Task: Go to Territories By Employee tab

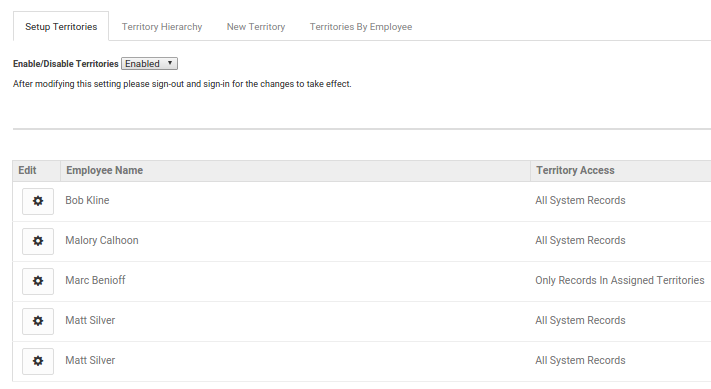Action: click(x=361, y=27)
